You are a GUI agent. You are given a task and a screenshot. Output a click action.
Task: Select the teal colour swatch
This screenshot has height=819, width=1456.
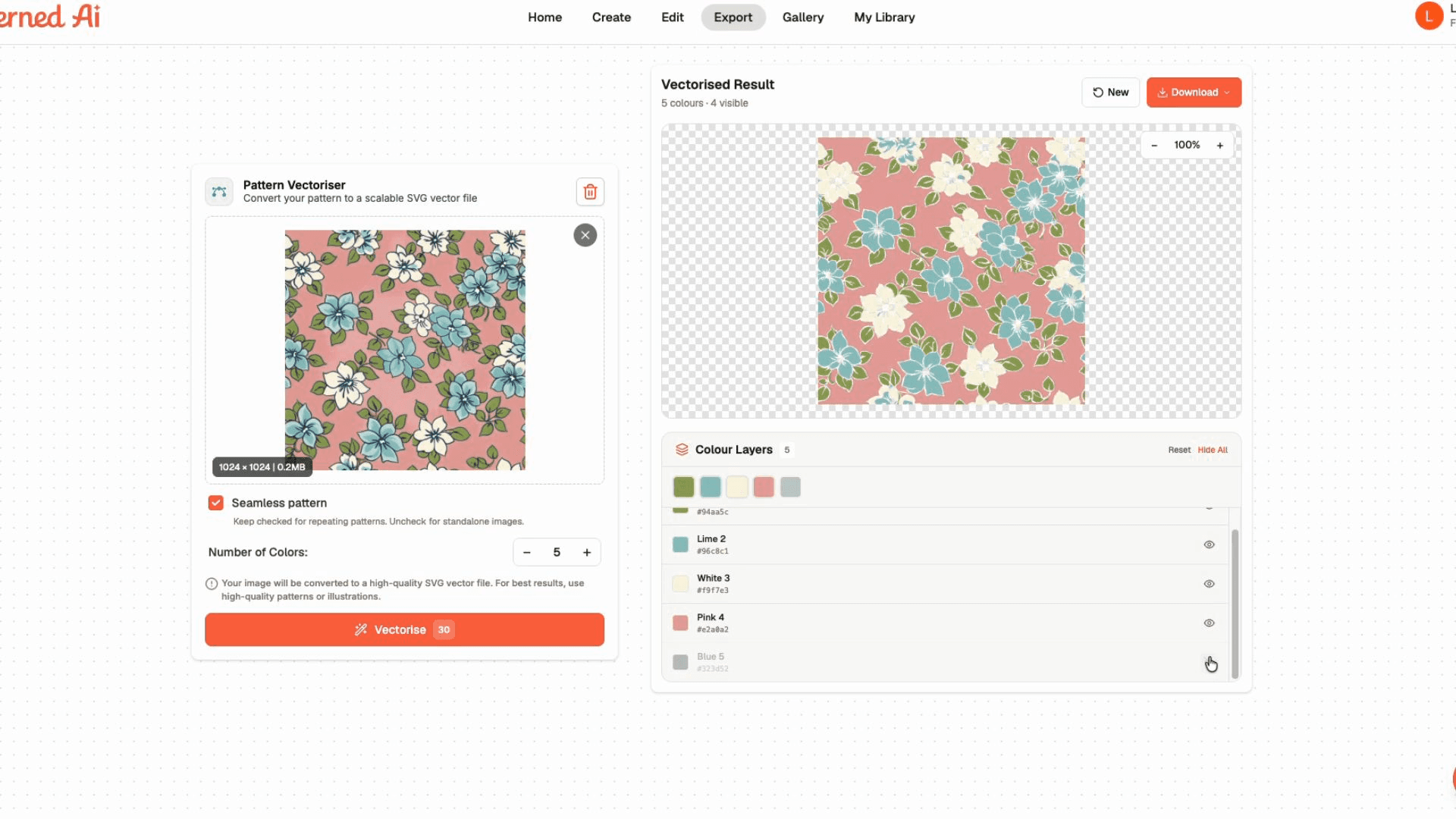click(711, 487)
